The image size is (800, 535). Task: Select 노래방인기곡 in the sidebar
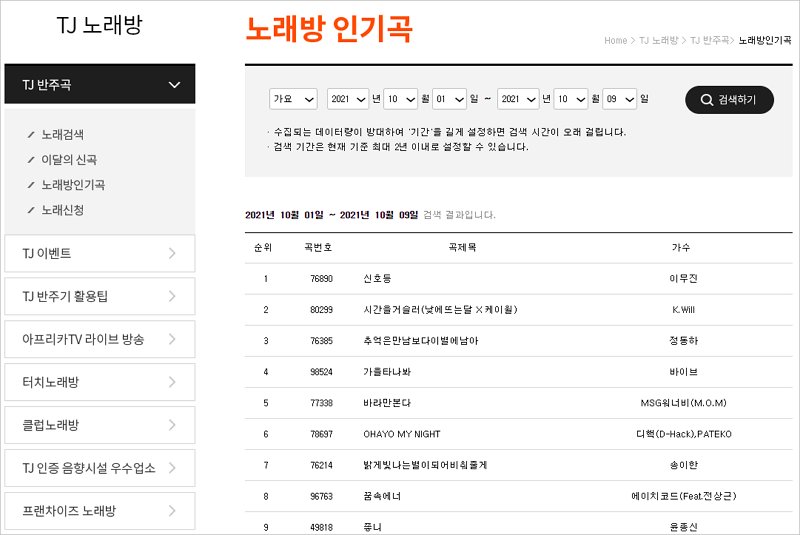72,185
